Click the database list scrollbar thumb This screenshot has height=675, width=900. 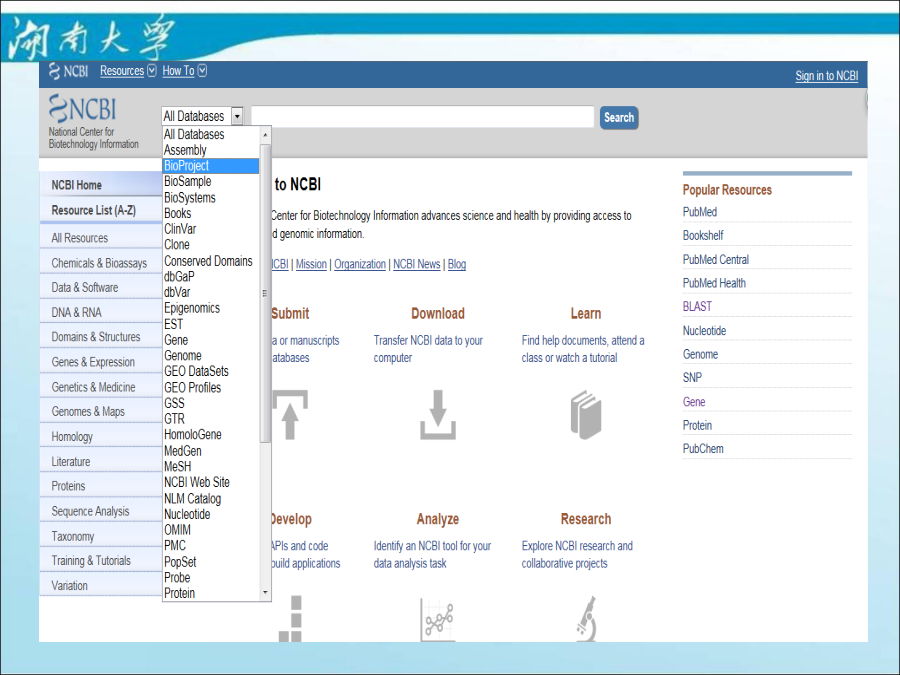coord(265,293)
